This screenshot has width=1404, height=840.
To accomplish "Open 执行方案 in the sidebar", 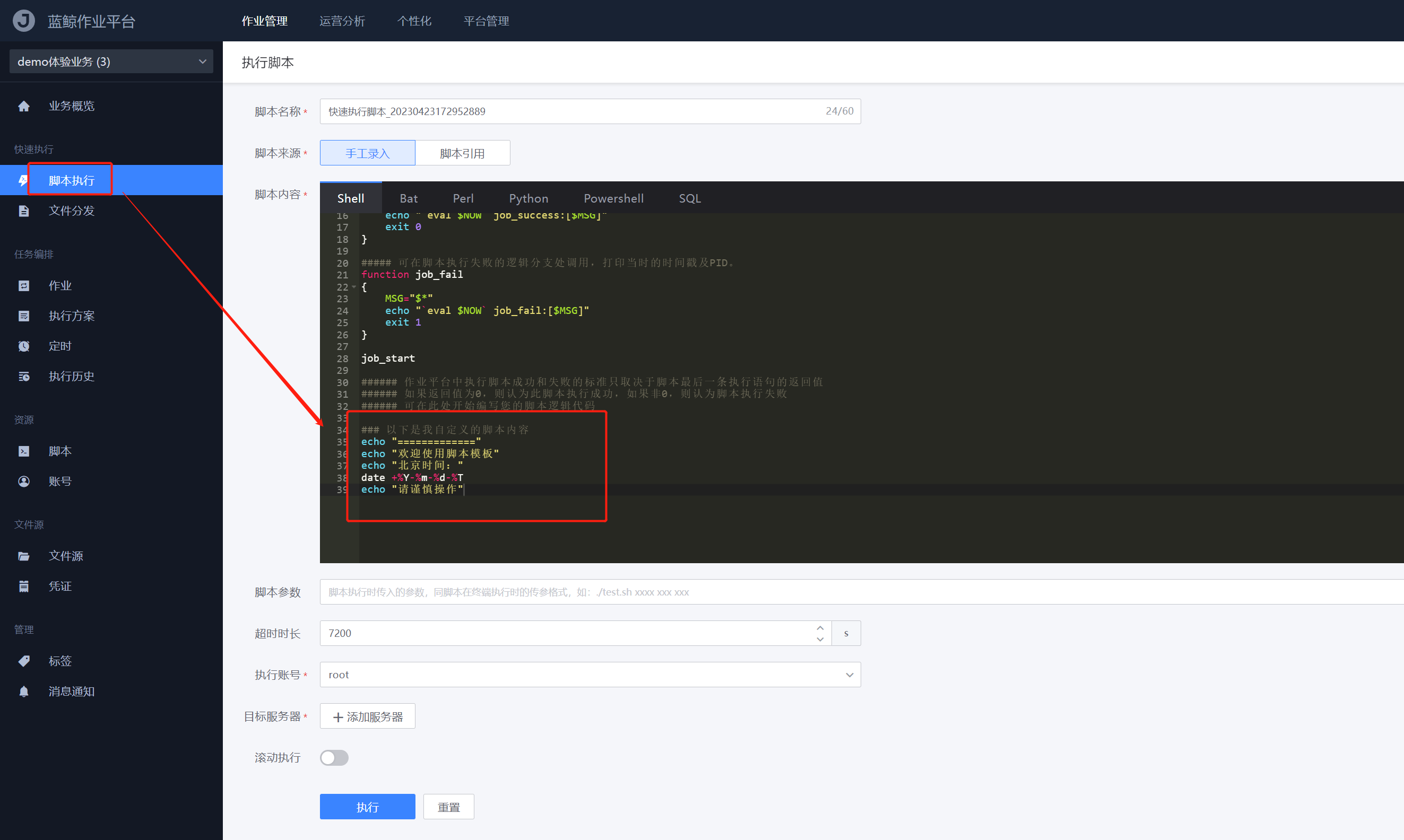I will [x=71, y=316].
